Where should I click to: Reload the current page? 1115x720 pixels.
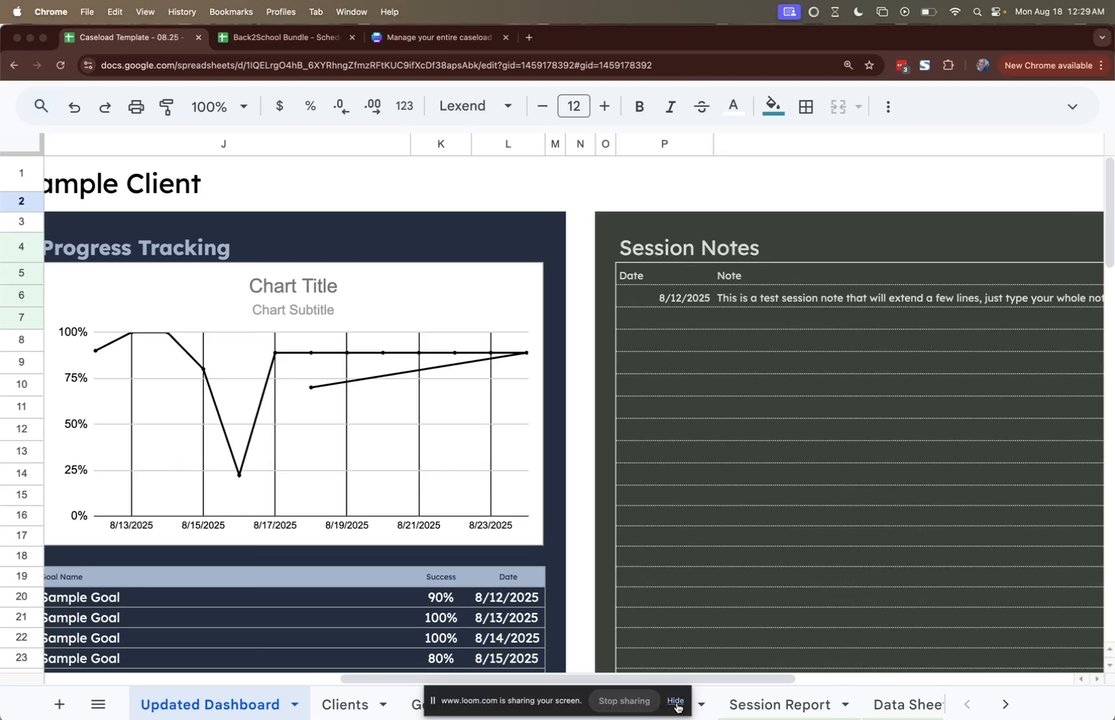pos(60,65)
